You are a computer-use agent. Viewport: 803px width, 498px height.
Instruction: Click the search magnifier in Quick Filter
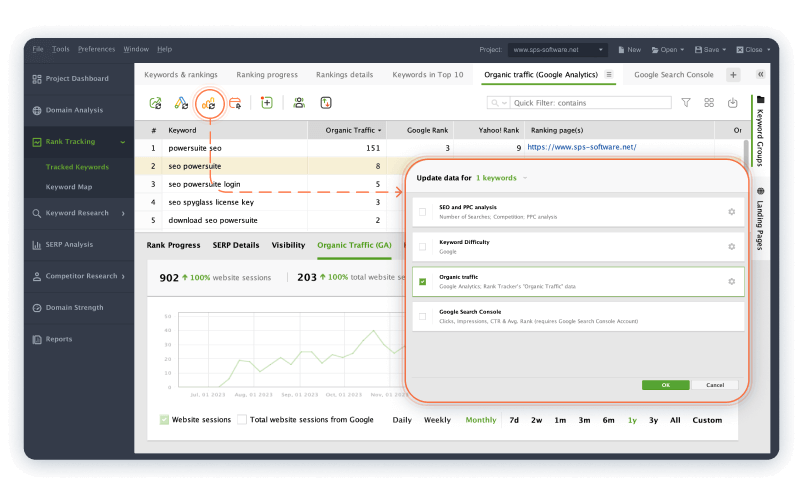point(495,103)
